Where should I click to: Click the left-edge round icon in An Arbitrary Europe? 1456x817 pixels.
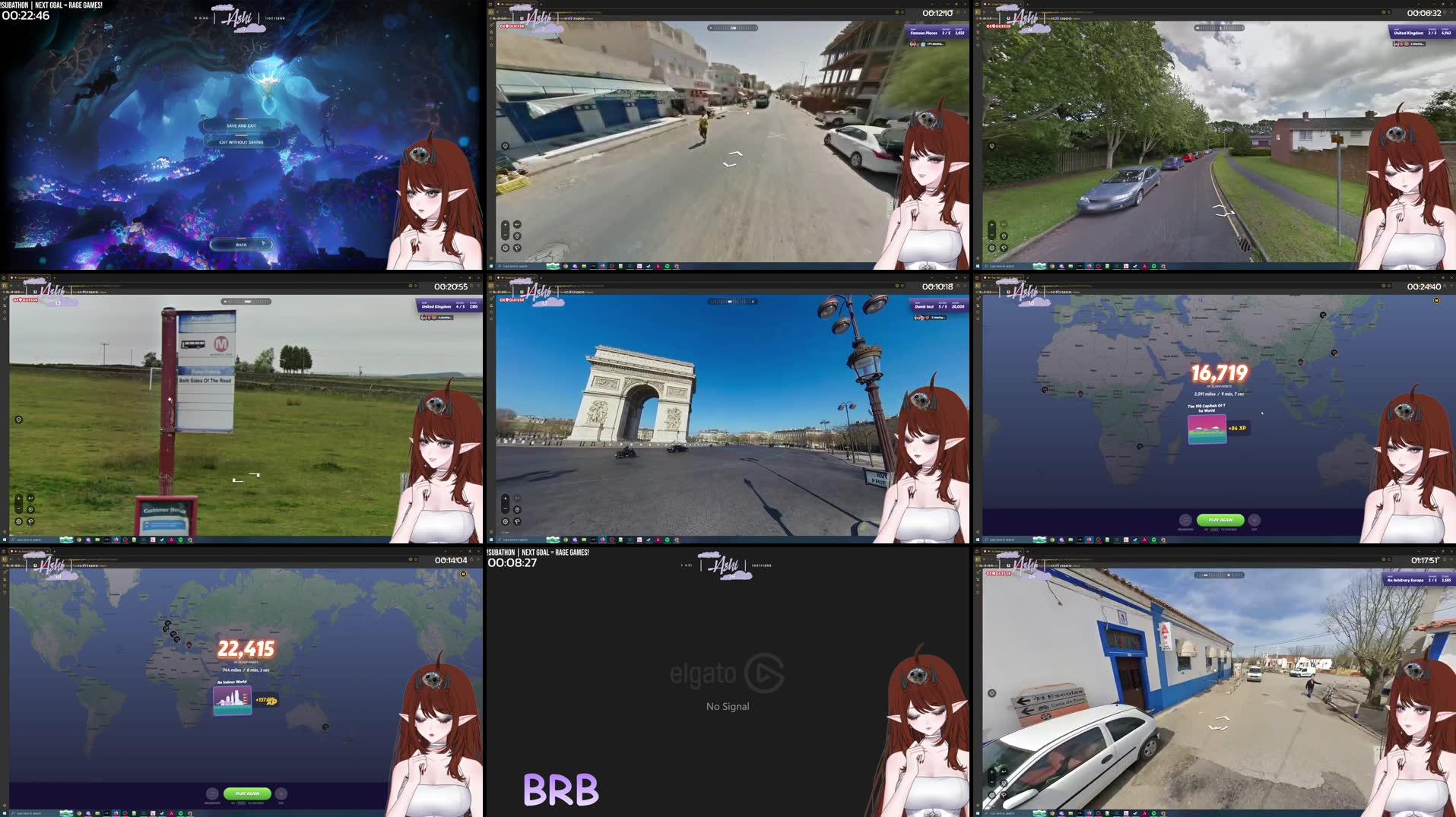point(991,693)
